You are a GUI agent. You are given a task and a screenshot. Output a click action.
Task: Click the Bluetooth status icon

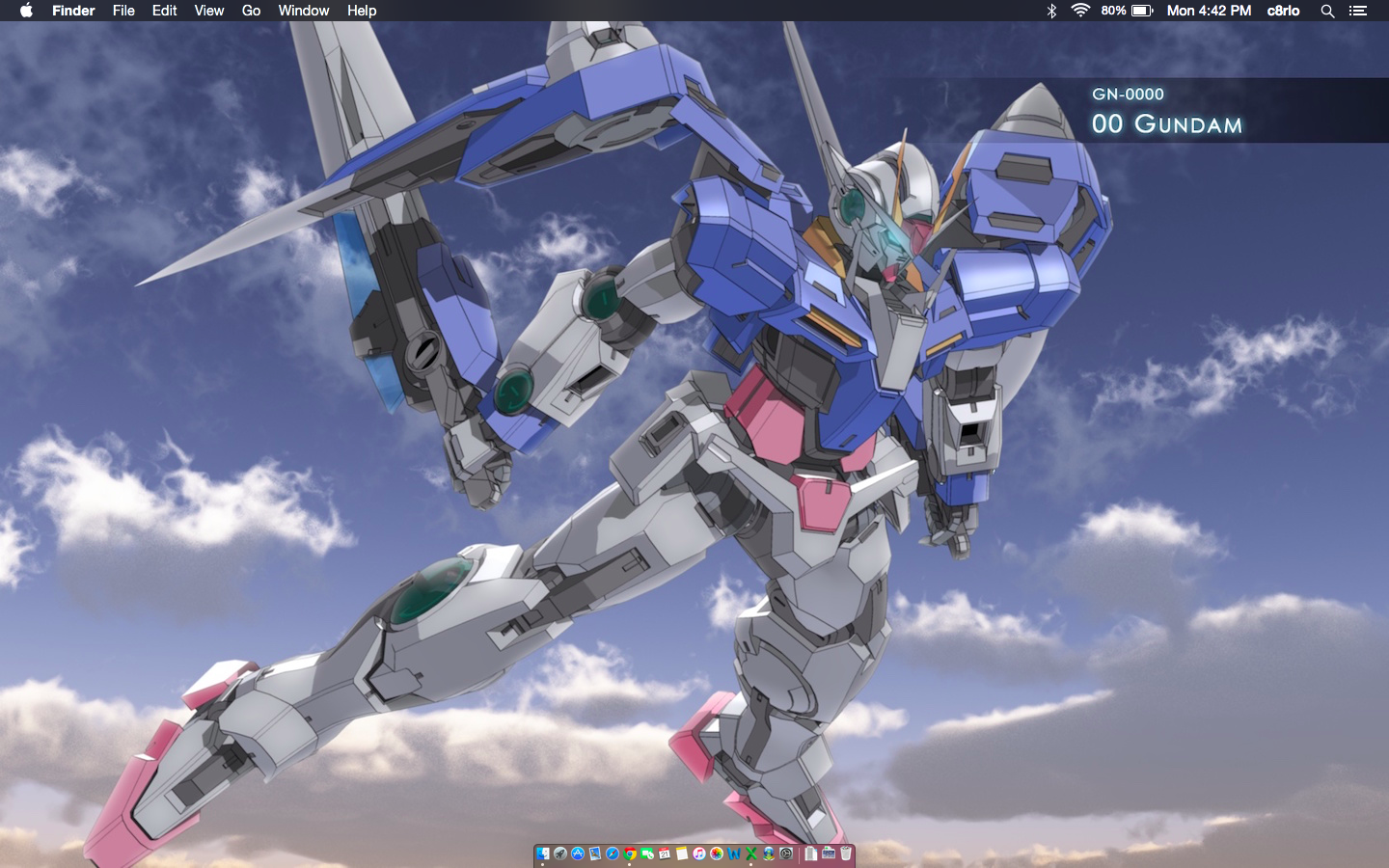tap(1051, 11)
